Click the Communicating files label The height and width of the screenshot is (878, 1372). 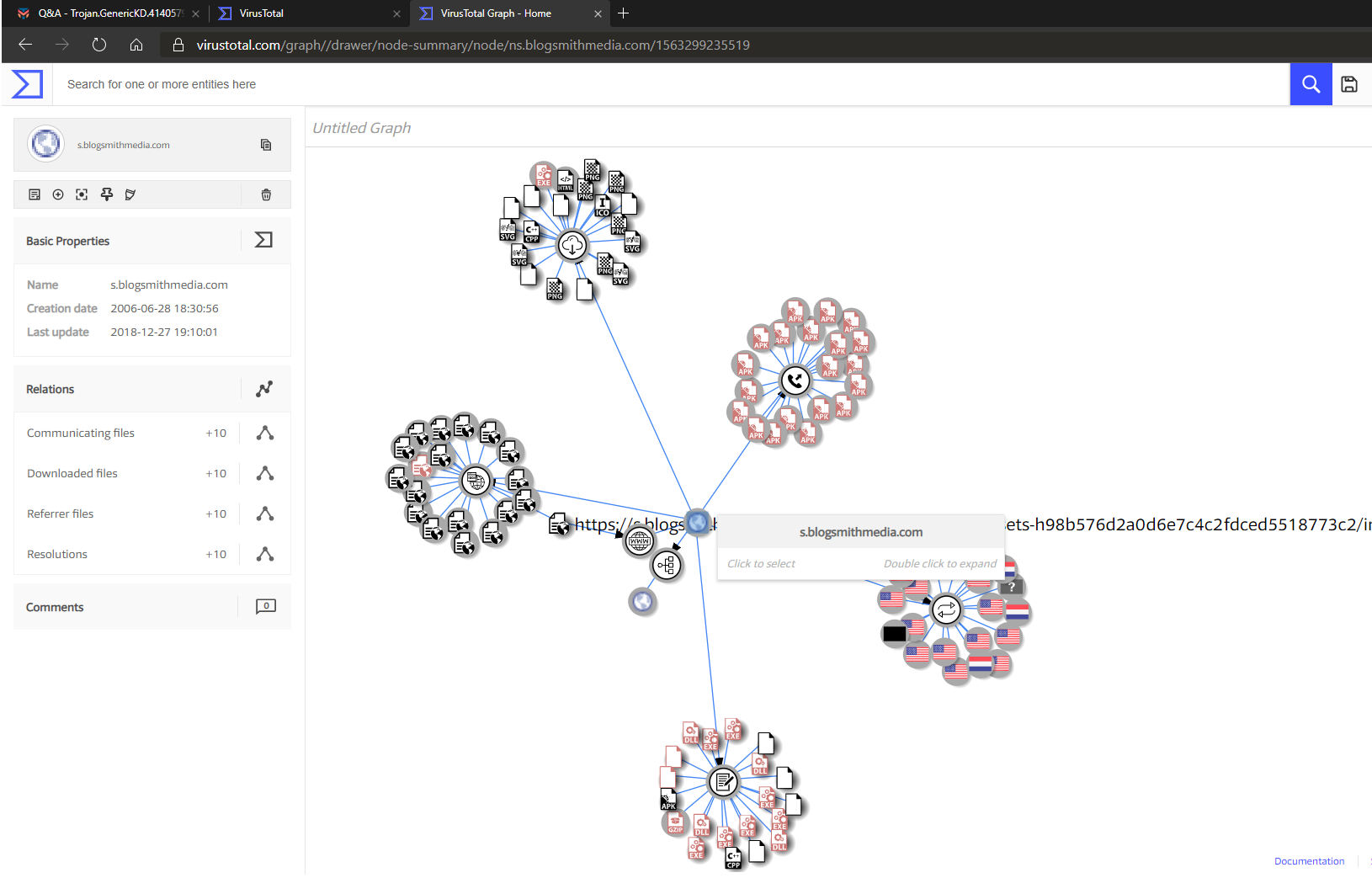coord(81,433)
